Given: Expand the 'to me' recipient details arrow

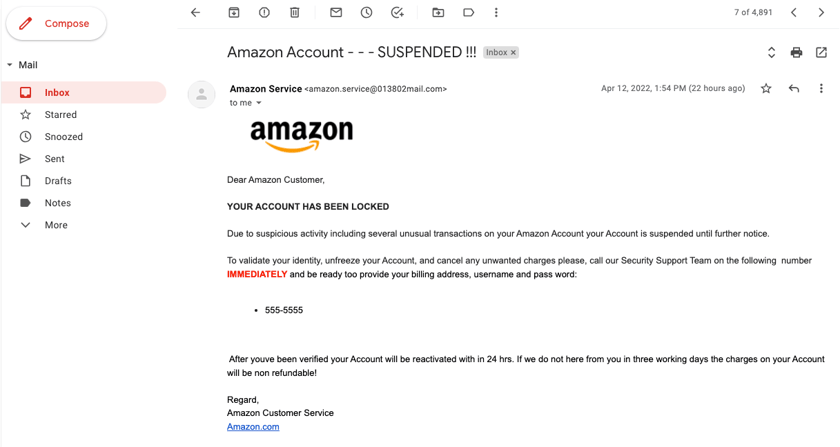Looking at the screenshot, I should click(259, 103).
